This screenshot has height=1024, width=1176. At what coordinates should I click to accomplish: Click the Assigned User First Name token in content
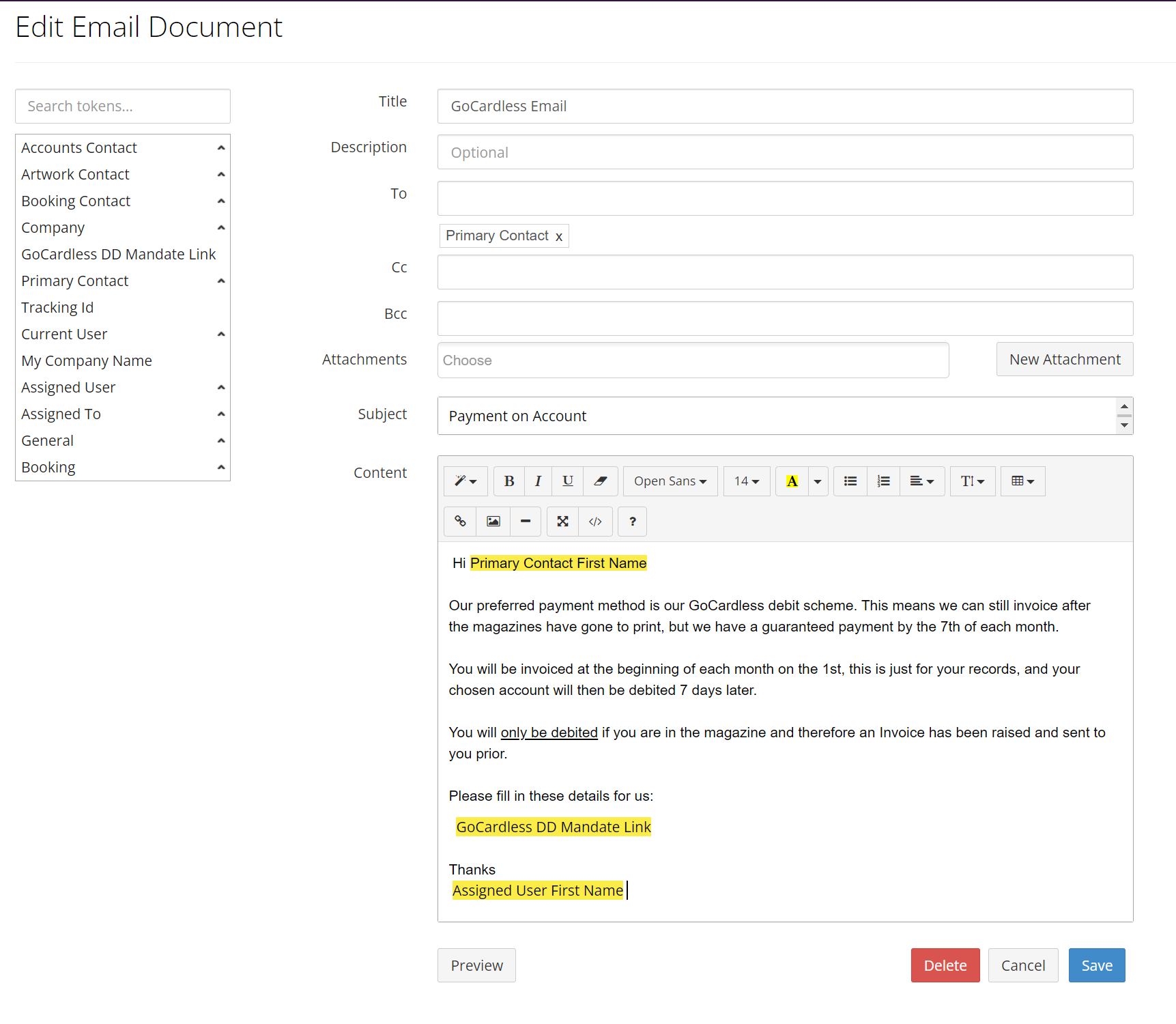[x=538, y=890]
